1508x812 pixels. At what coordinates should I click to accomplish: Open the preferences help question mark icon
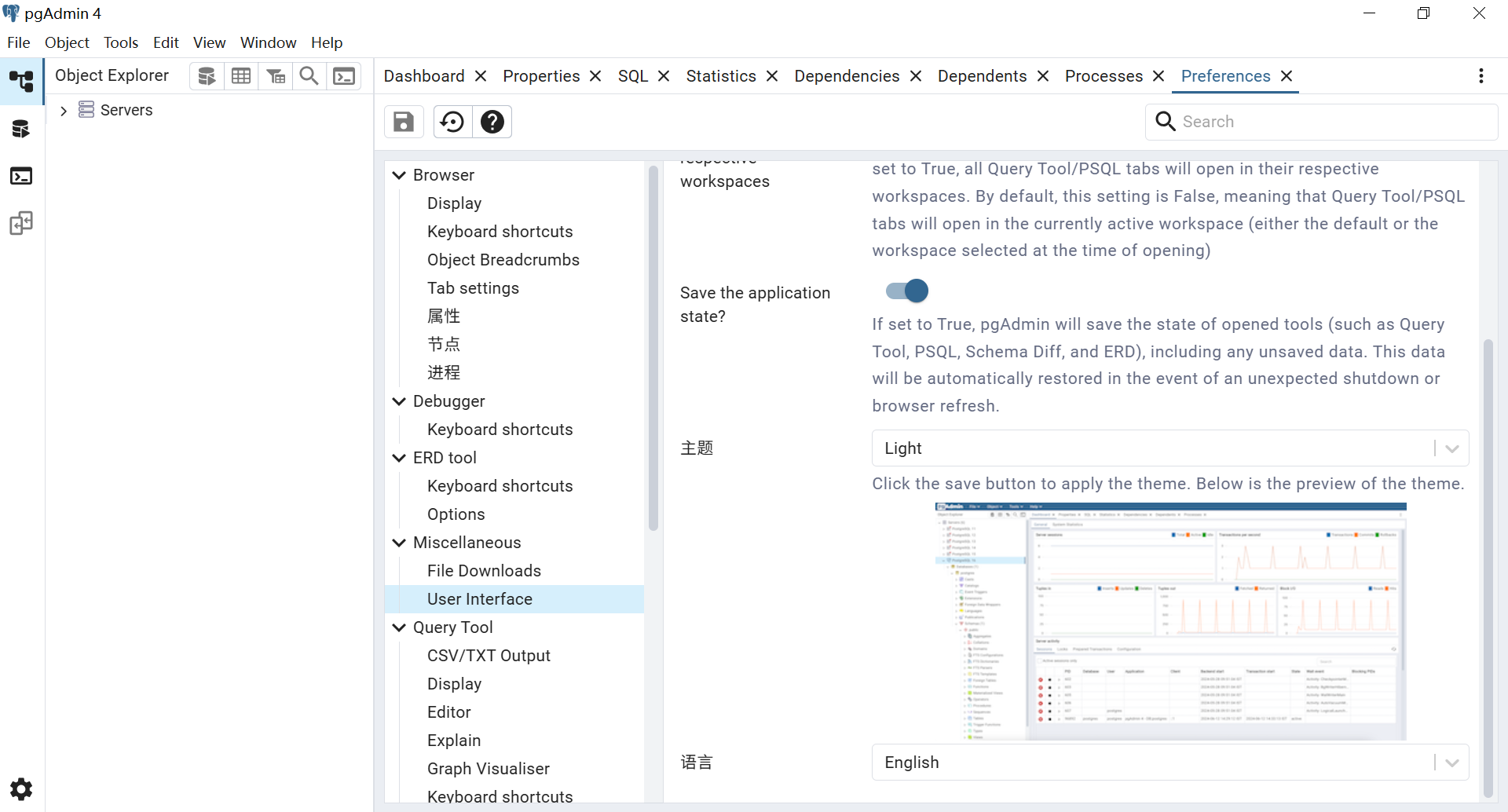coord(492,122)
